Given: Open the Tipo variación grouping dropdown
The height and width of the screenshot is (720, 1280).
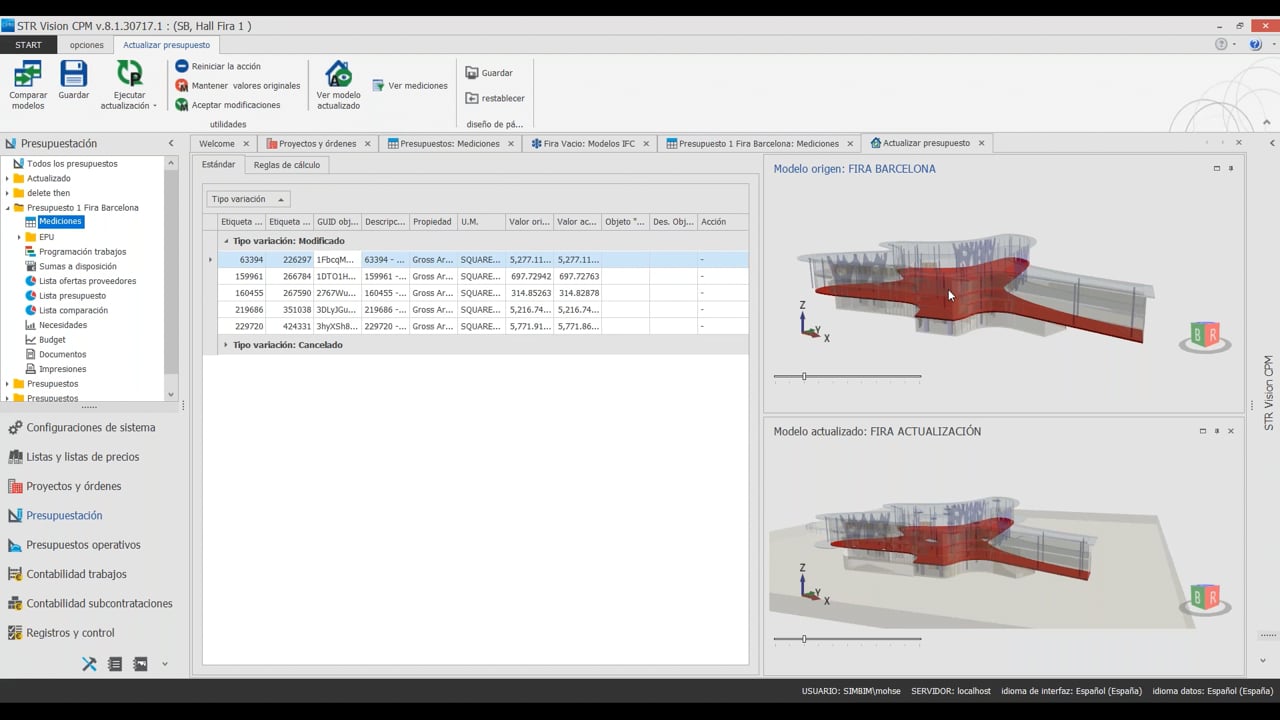Looking at the screenshot, I should [248, 199].
